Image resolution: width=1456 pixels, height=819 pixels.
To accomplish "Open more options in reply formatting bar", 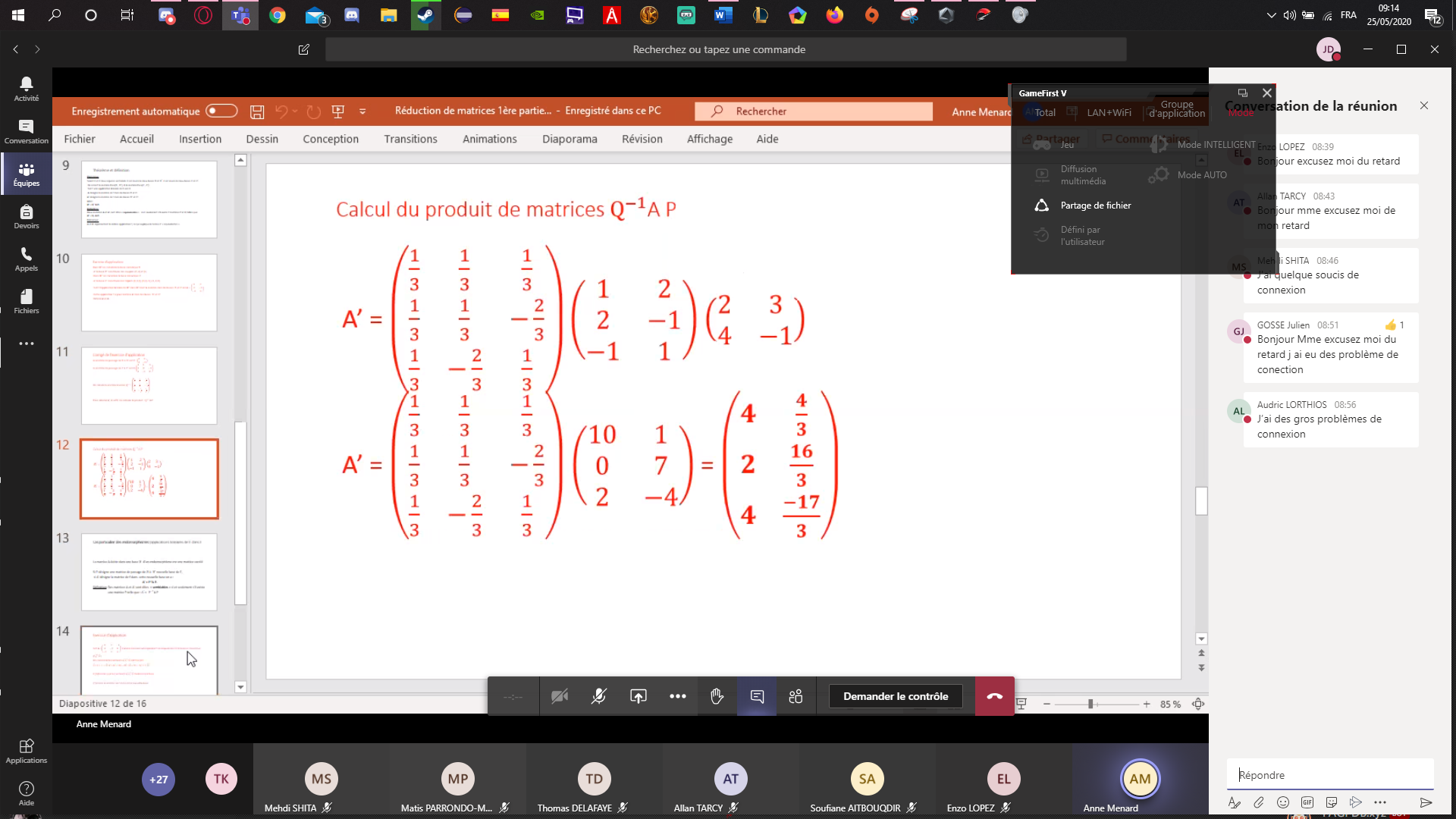I will (x=1380, y=802).
